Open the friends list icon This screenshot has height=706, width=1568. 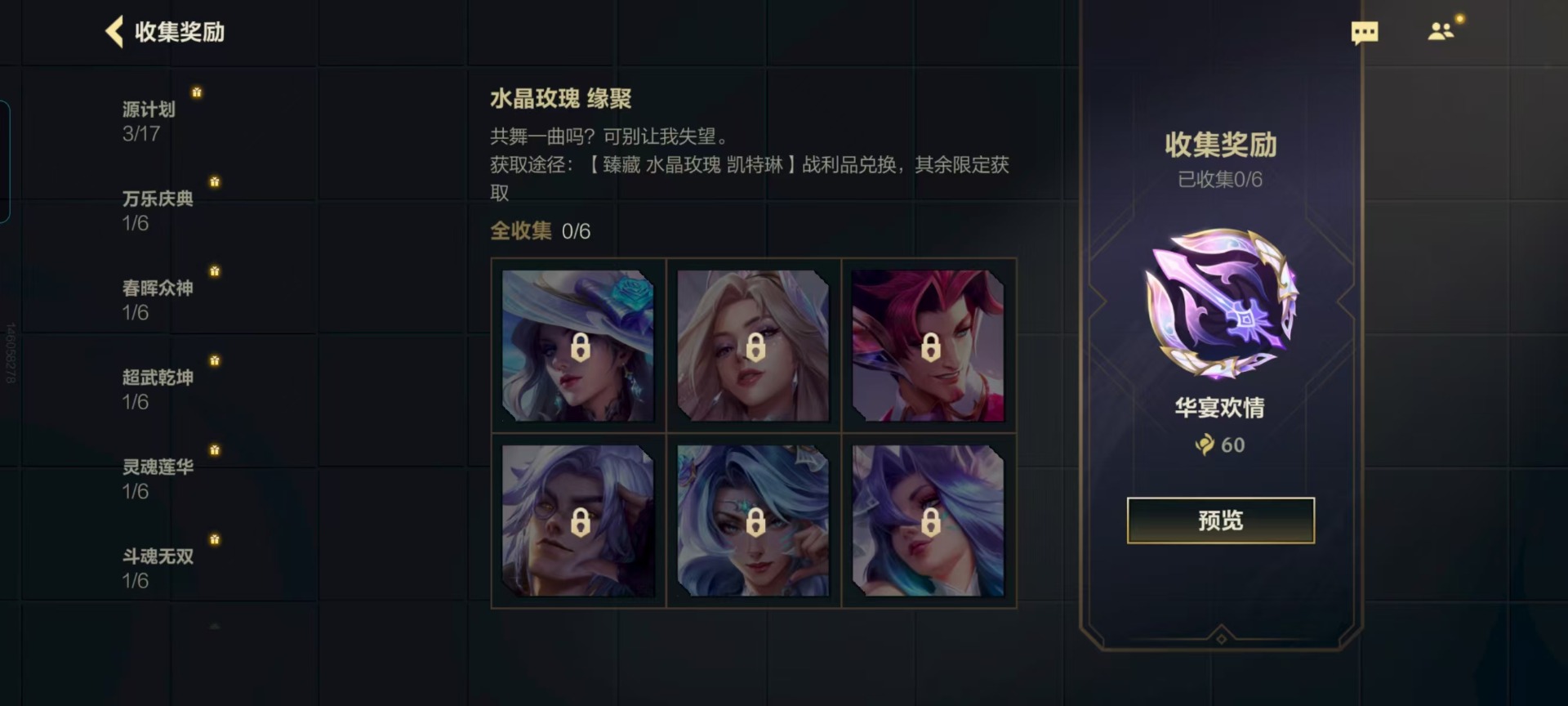coord(1441,31)
